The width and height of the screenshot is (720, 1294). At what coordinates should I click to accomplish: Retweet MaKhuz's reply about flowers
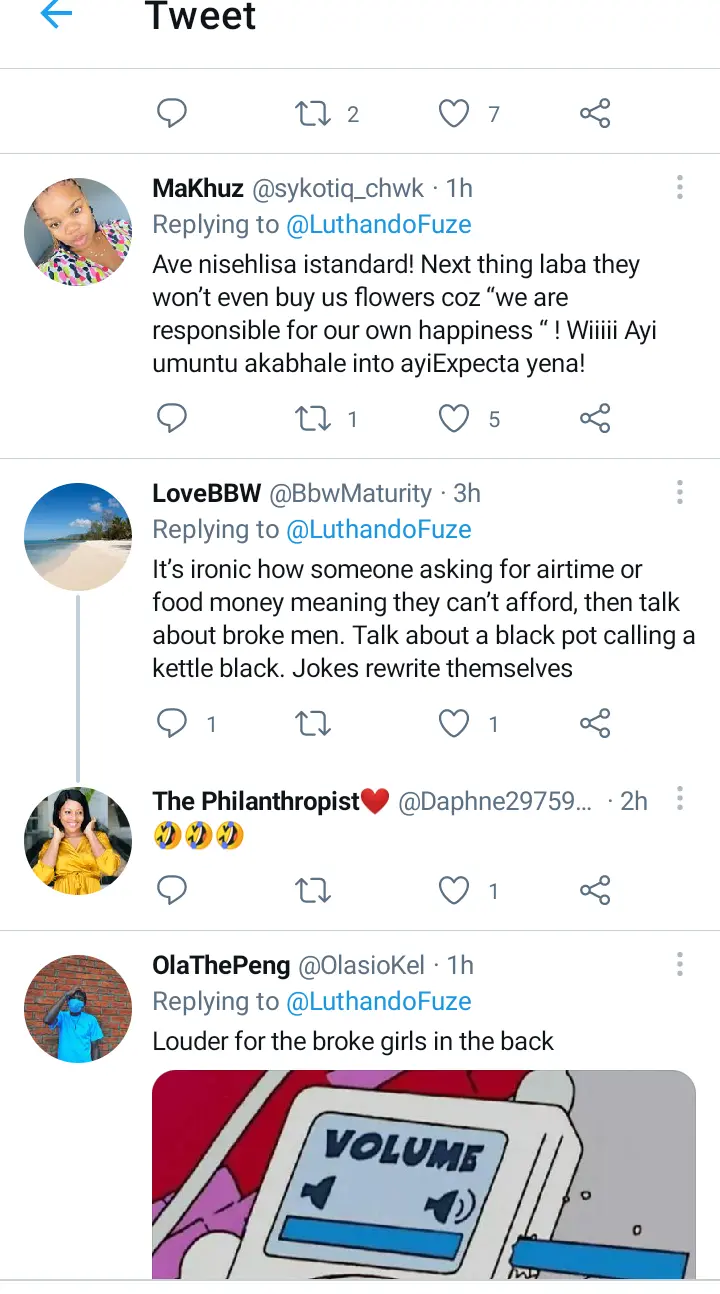[x=313, y=418]
